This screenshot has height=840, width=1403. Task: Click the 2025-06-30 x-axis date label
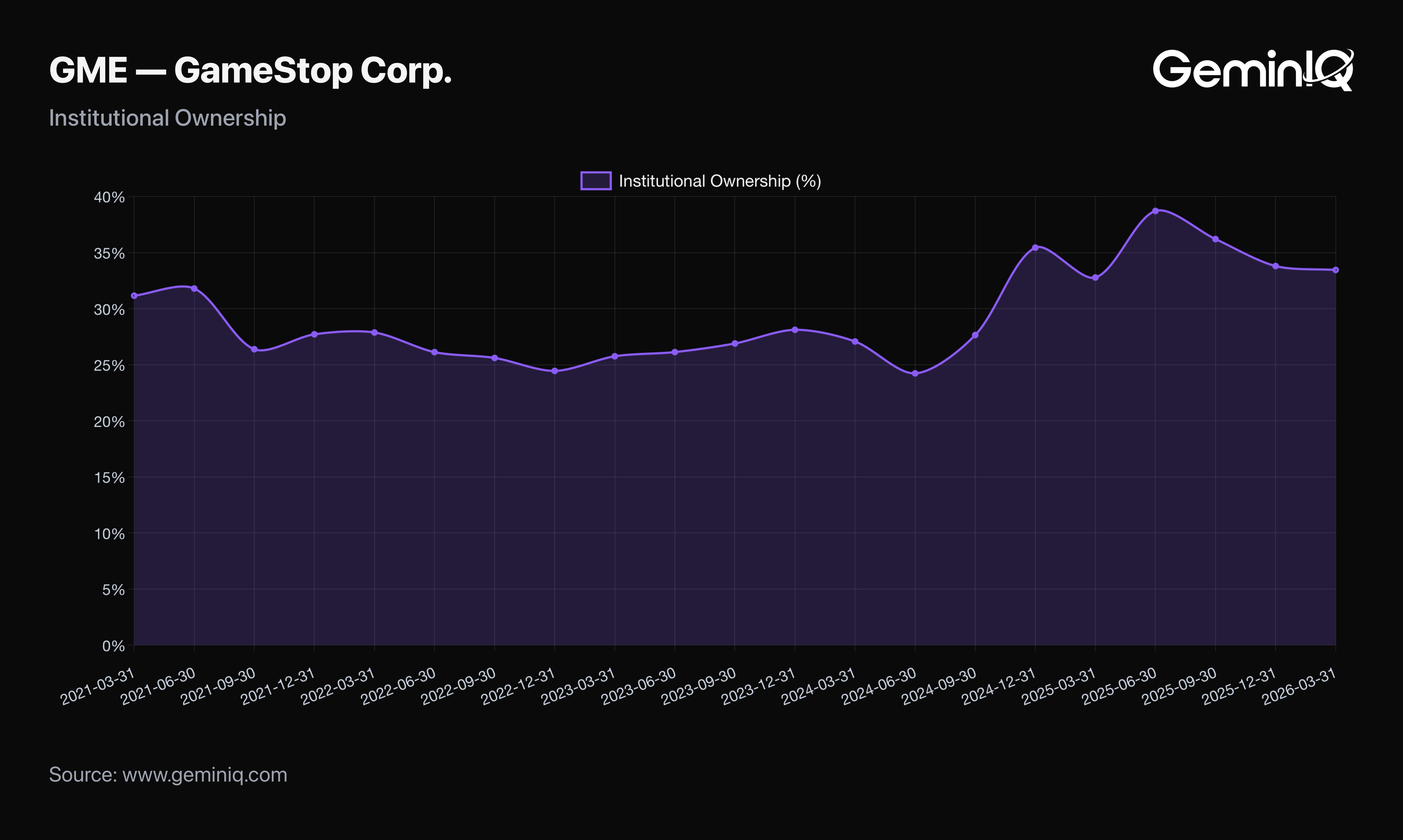click(x=1119, y=686)
